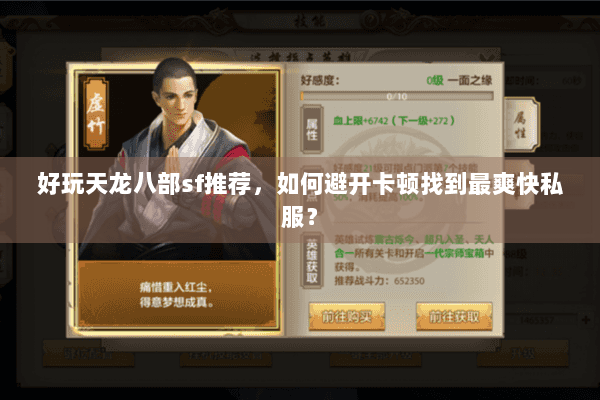Click the 虚竹 character portrait
The width and height of the screenshot is (600, 400).
coord(177,161)
